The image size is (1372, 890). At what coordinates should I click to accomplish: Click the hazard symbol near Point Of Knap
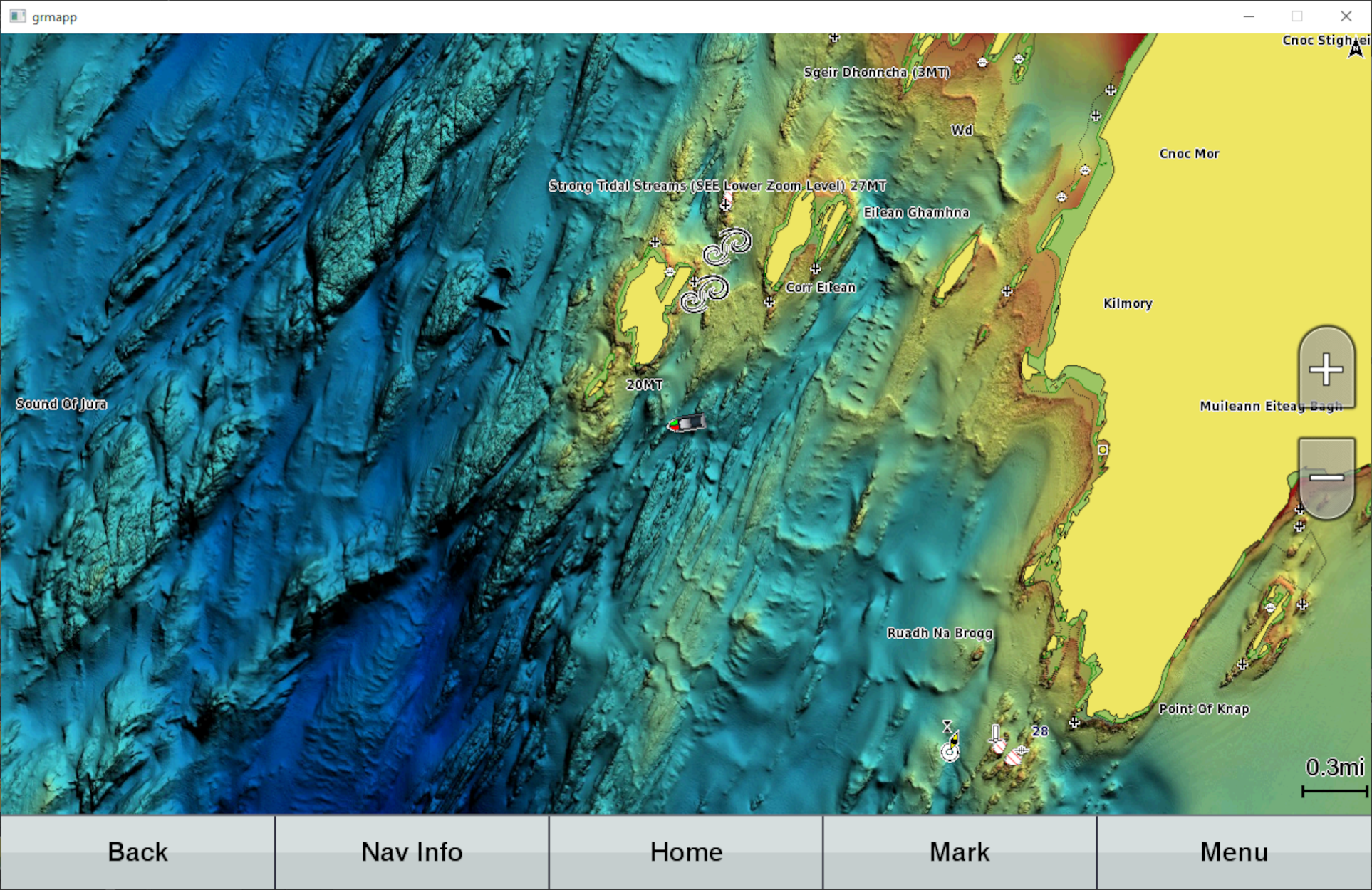pyautogui.click(x=1074, y=722)
